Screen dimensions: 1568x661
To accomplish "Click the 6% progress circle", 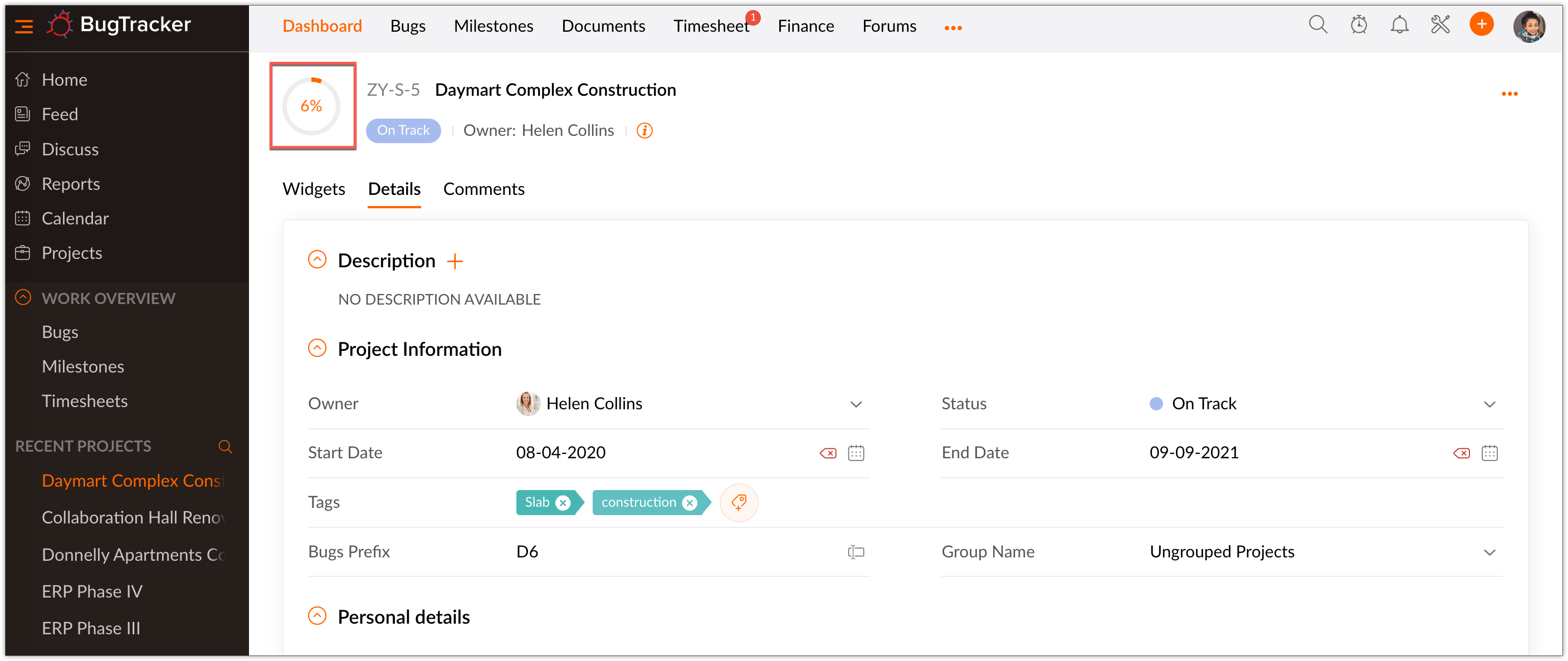I will pyautogui.click(x=312, y=106).
